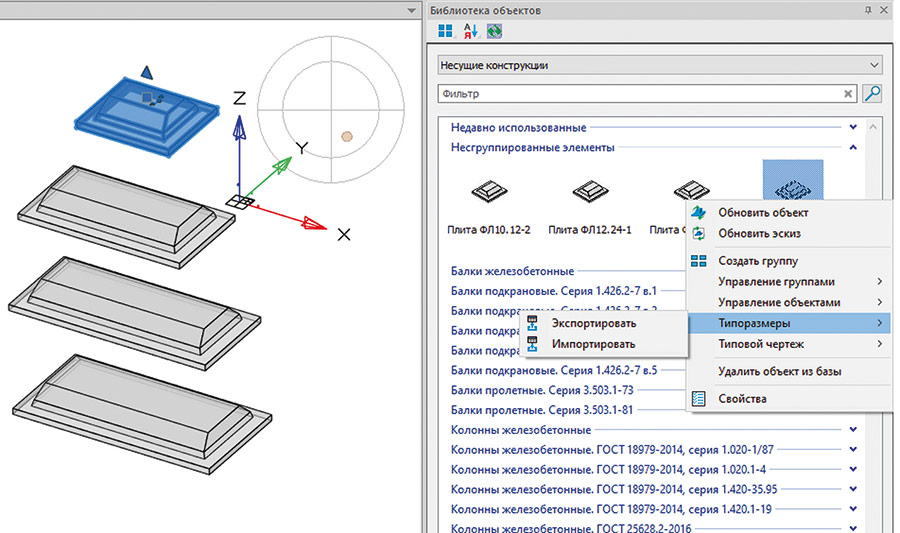Sort library objects alphabetically
Screen dimensions: 900x533
click(470, 32)
